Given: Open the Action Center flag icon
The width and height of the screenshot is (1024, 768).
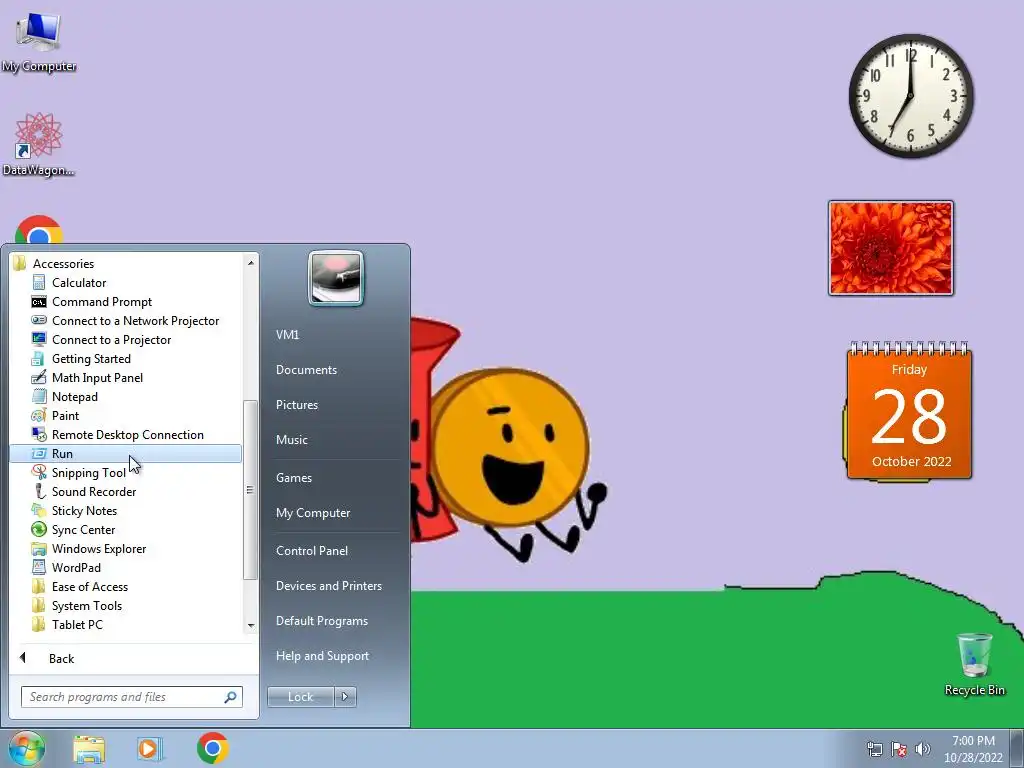Looking at the screenshot, I should coord(899,749).
